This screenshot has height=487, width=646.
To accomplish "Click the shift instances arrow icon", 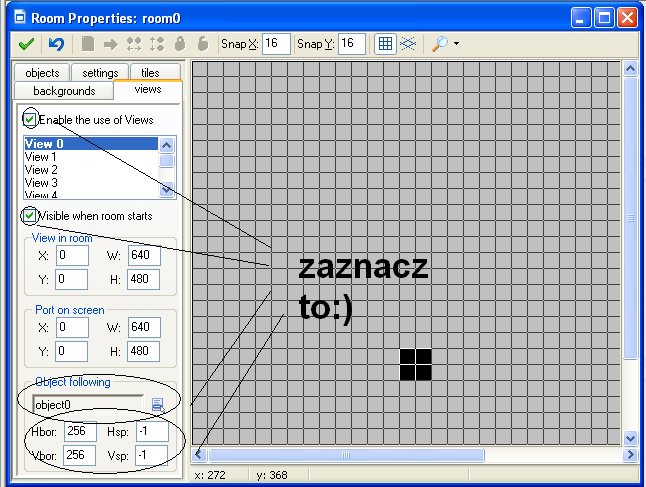I will (x=110, y=44).
